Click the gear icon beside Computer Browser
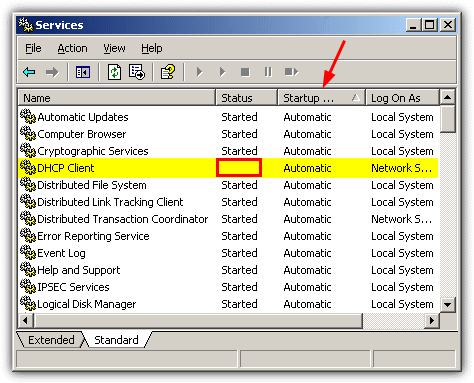The height and width of the screenshot is (383, 474). pyautogui.click(x=28, y=133)
